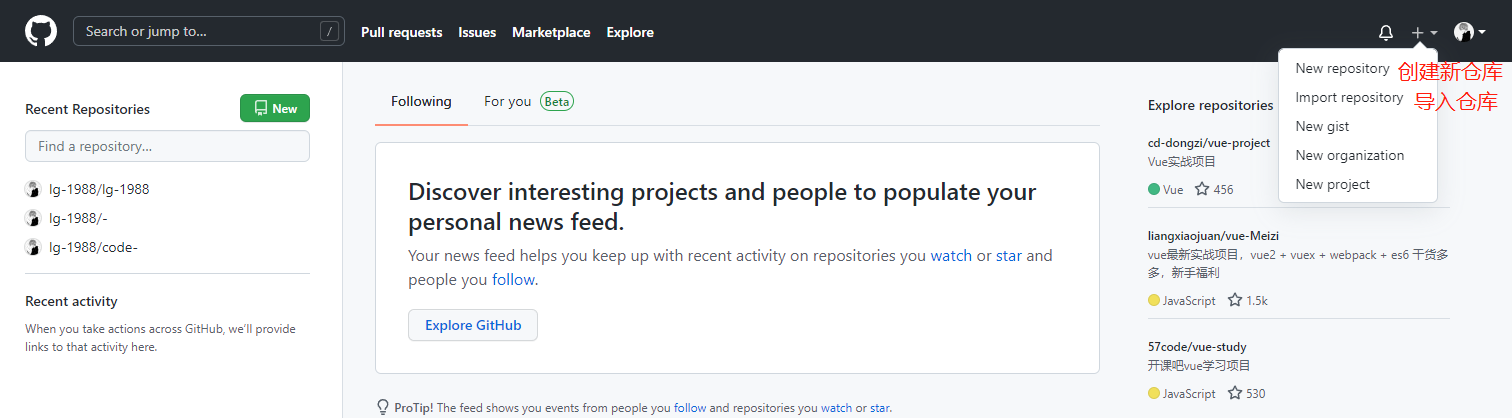This screenshot has height=418, width=1512.
Task: Choose New organization from dropdown menu
Action: tap(1349, 155)
